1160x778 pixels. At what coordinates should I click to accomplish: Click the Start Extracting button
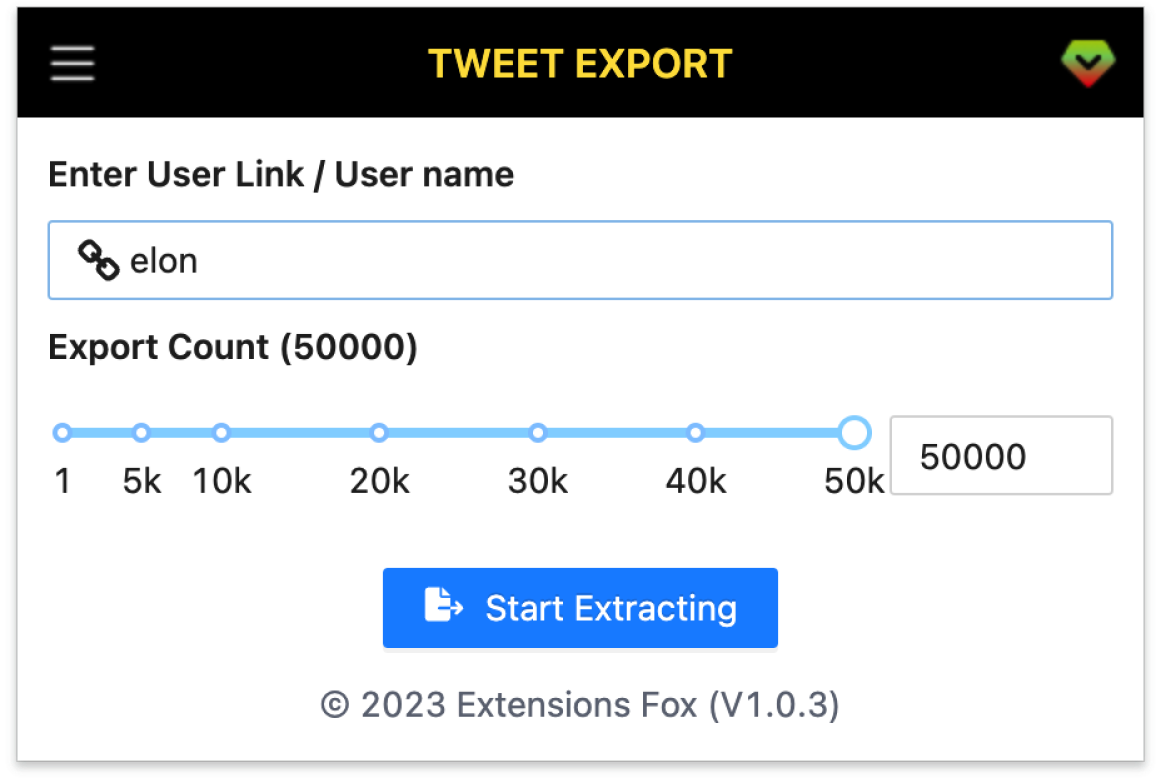tap(580, 608)
